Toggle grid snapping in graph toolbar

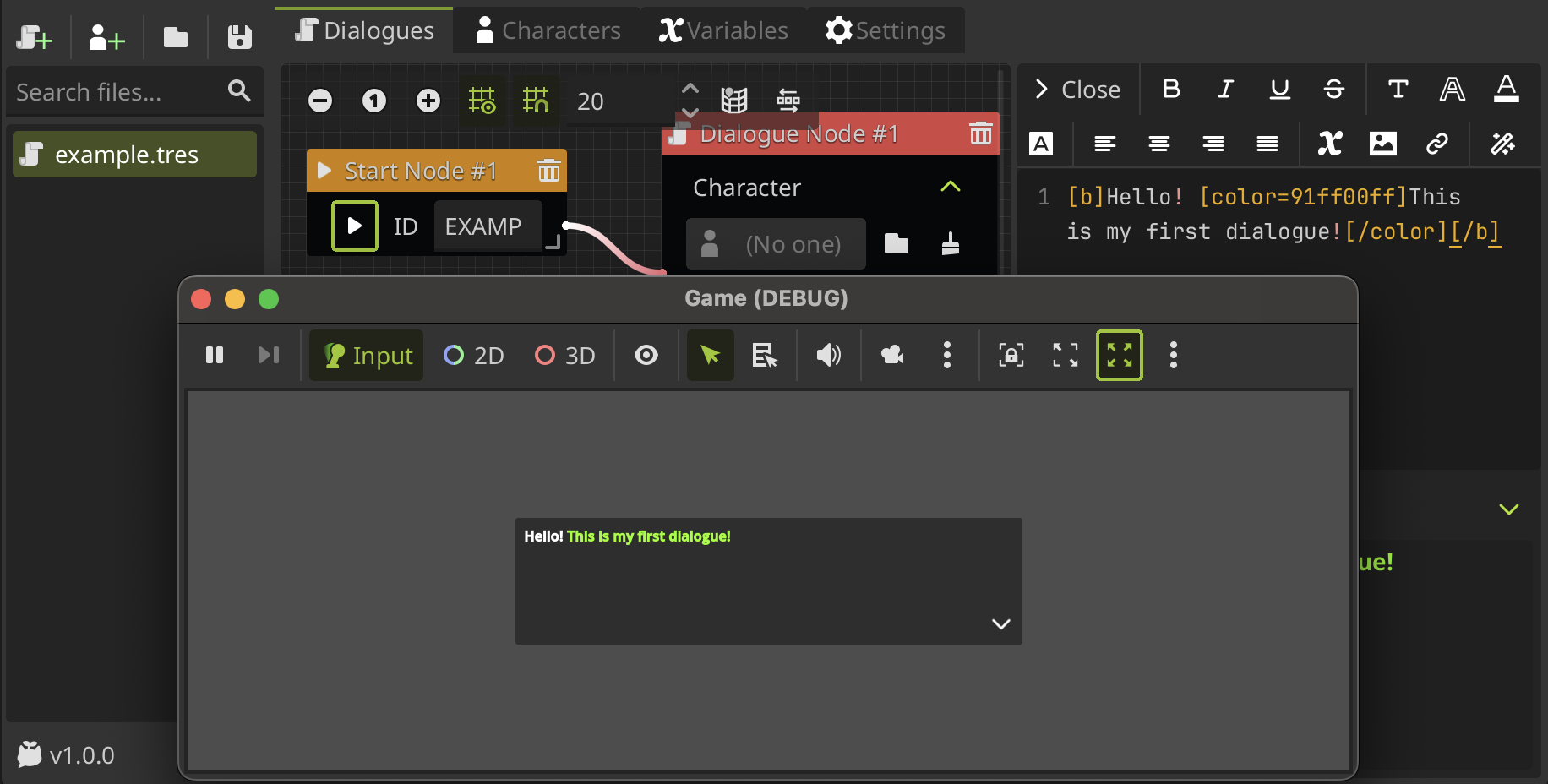[x=536, y=101]
